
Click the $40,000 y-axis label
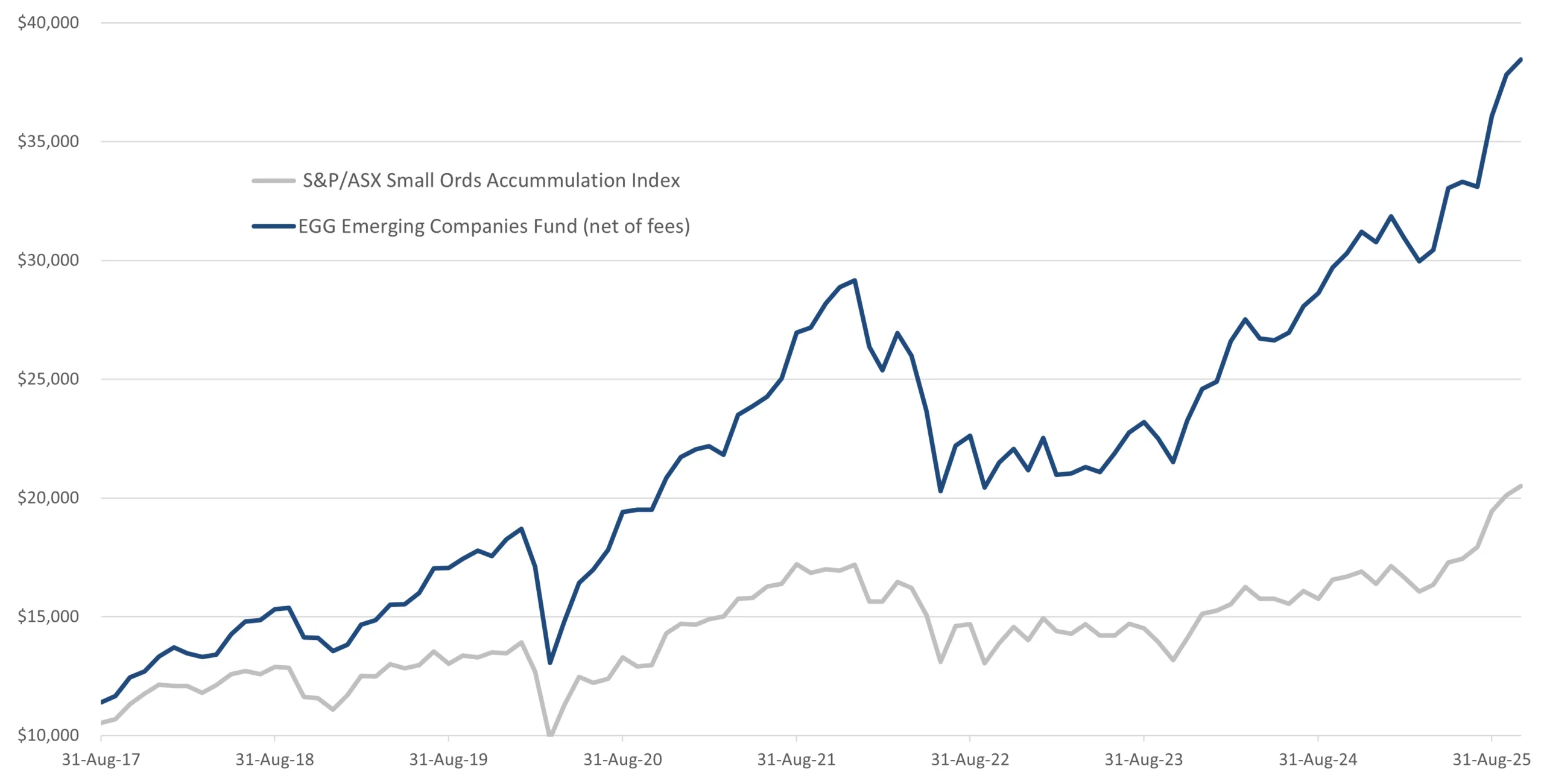pyautogui.click(x=48, y=23)
